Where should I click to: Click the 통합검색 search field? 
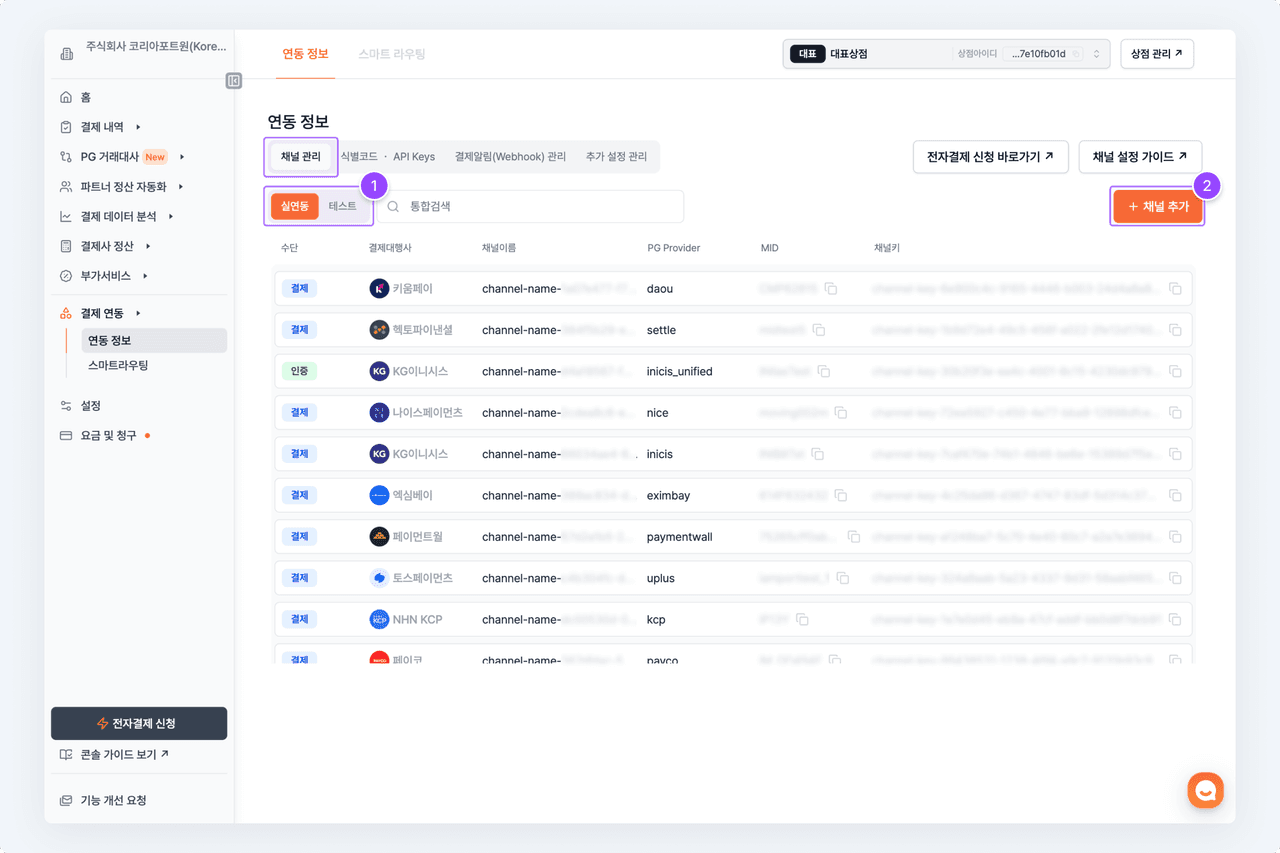pos(540,206)
